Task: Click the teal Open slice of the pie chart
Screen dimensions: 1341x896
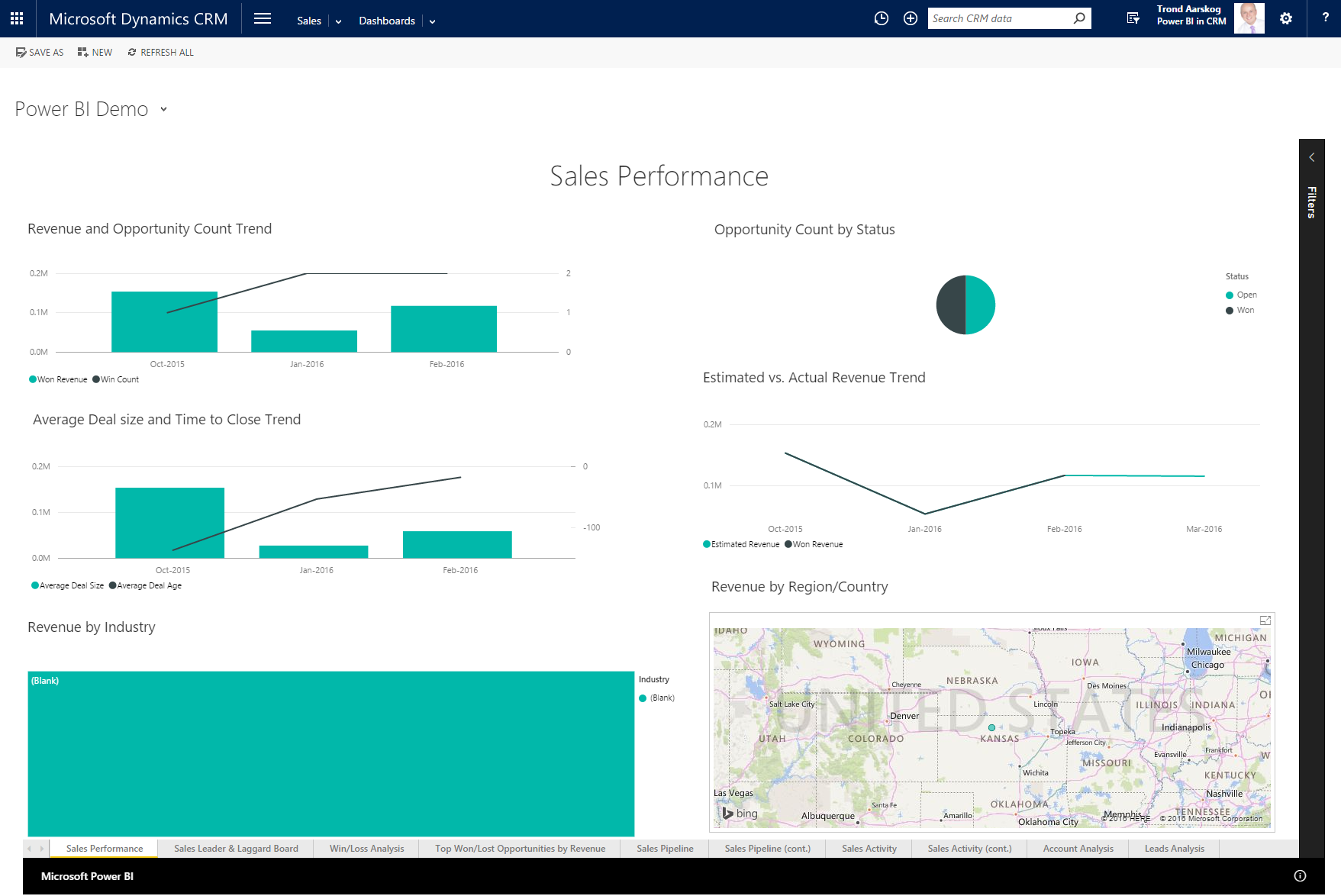Action: tap(981, 305)
